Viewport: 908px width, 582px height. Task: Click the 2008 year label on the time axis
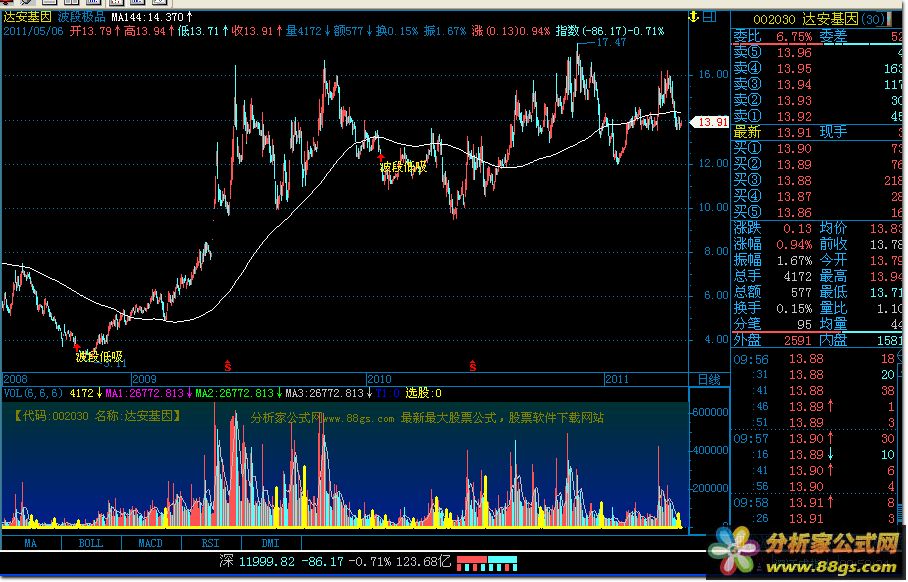(x=15, y=380)
